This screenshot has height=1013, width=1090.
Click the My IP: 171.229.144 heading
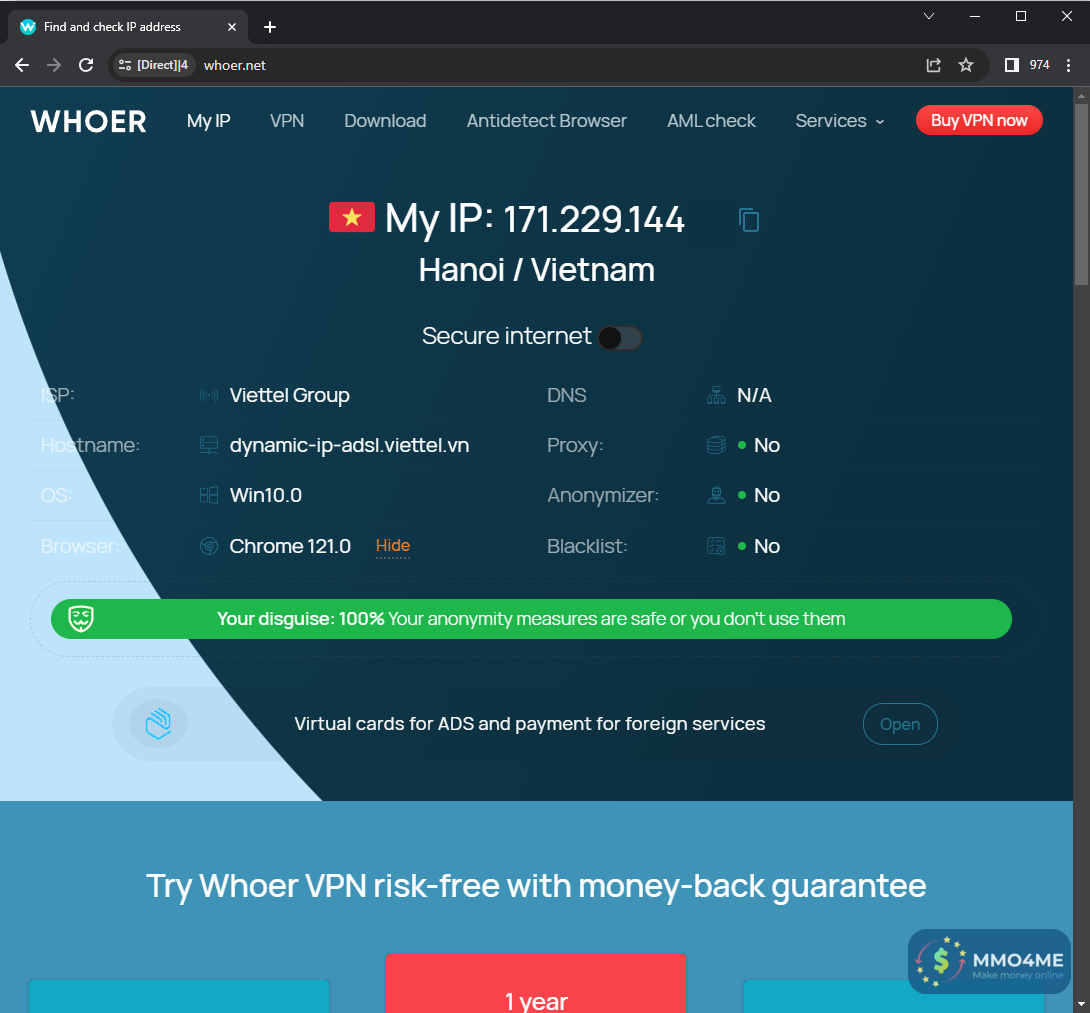(x=535, y=220)
